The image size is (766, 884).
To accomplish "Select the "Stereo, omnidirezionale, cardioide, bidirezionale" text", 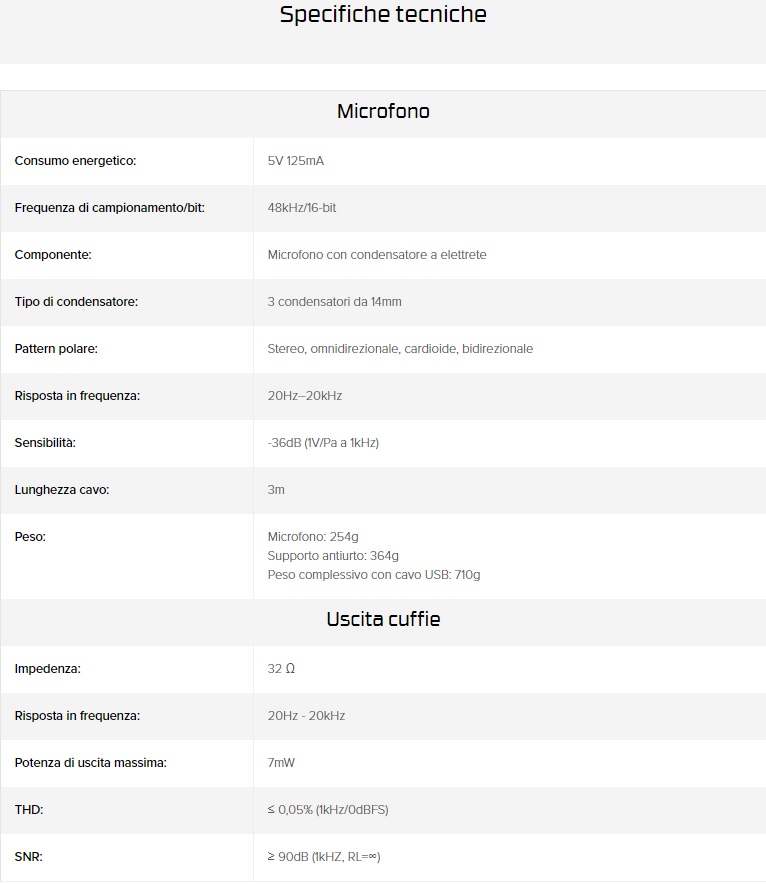I will tap(400, 349).
